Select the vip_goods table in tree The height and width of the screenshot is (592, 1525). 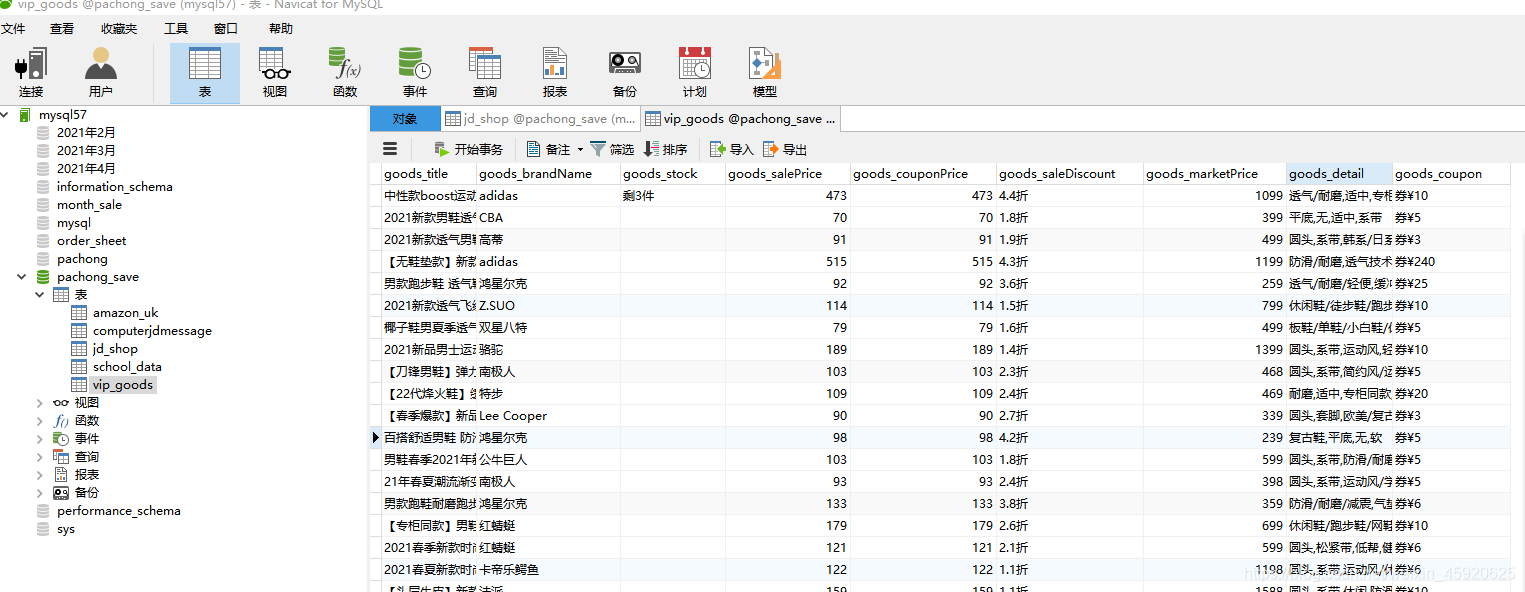(x=122, y=385)
